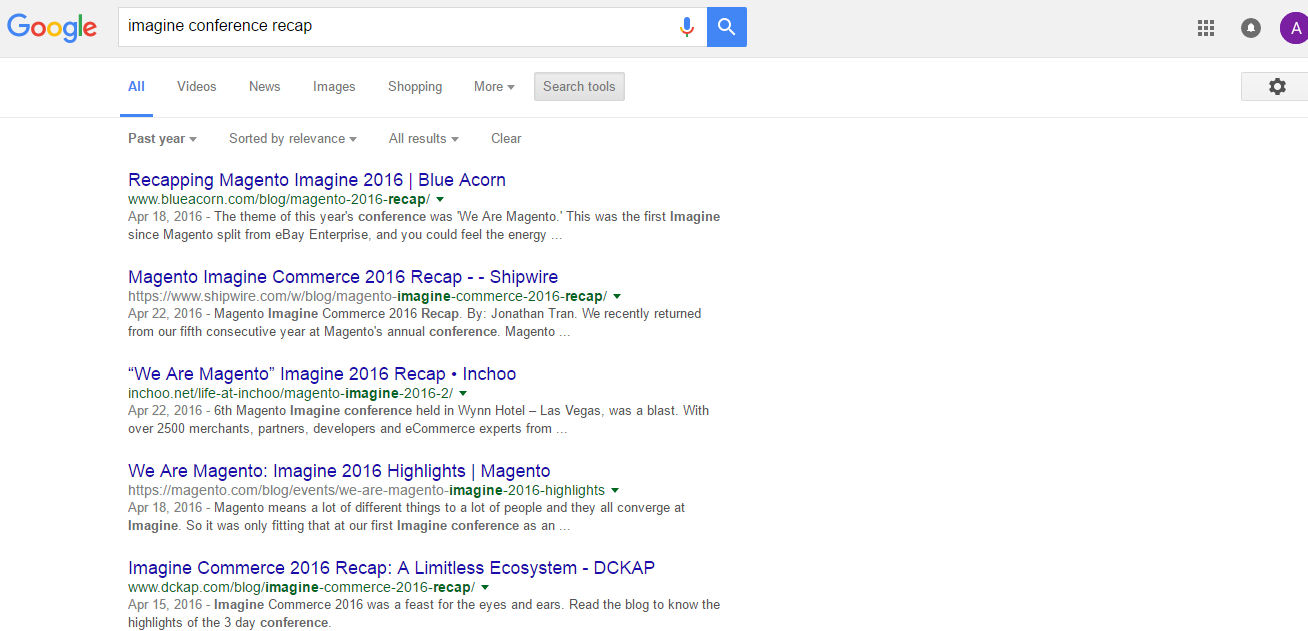1308x631 pixels.
Task: Open the Past year time filter
Action: [x=162, y=139]
